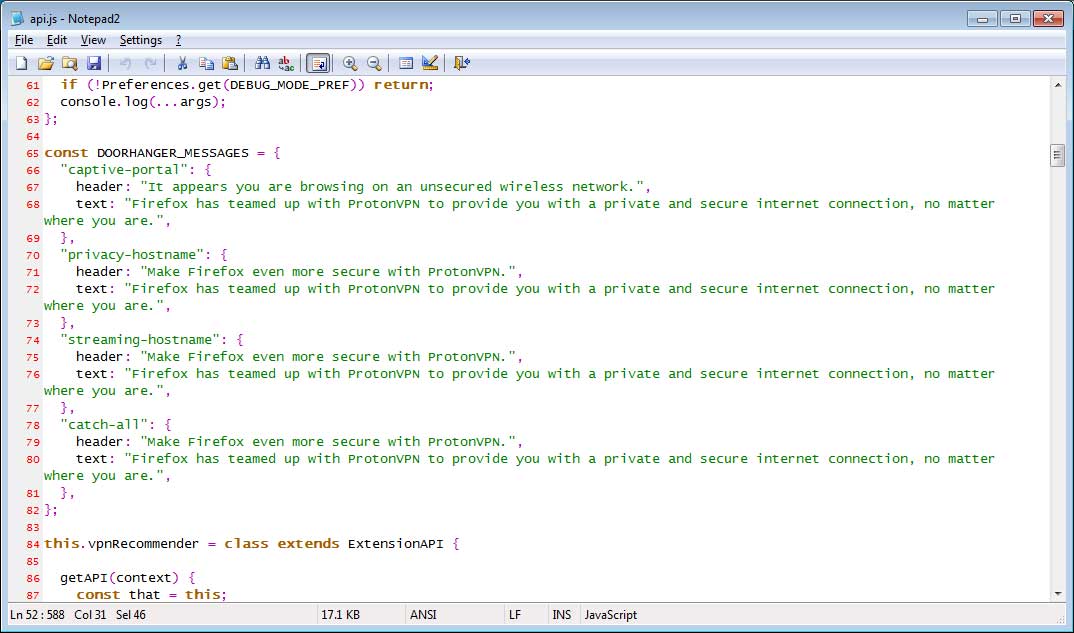Open the Select Scheme icon

(x=405, y=64)
